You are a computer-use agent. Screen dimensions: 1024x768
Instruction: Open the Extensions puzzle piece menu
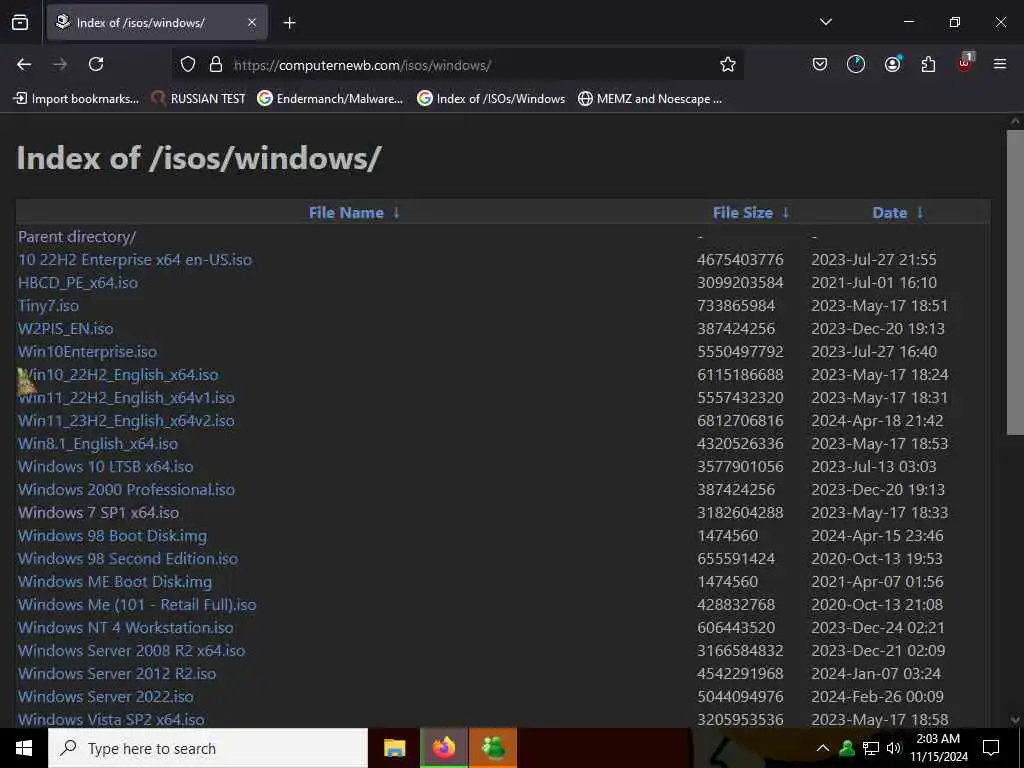pyautogui.click(x=928, y=64)
